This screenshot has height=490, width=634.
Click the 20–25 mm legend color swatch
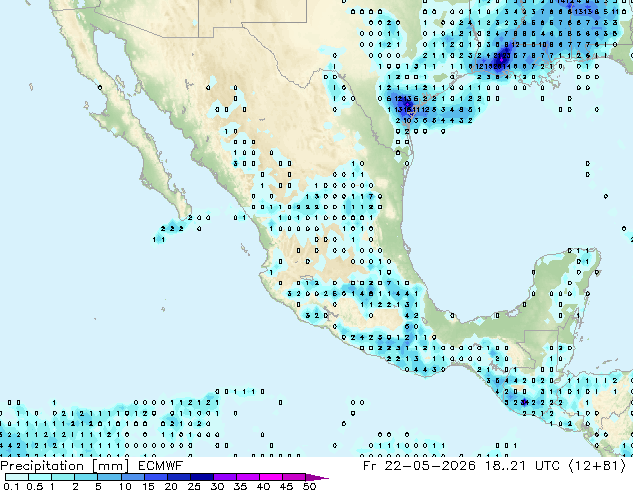click(179, 477)
